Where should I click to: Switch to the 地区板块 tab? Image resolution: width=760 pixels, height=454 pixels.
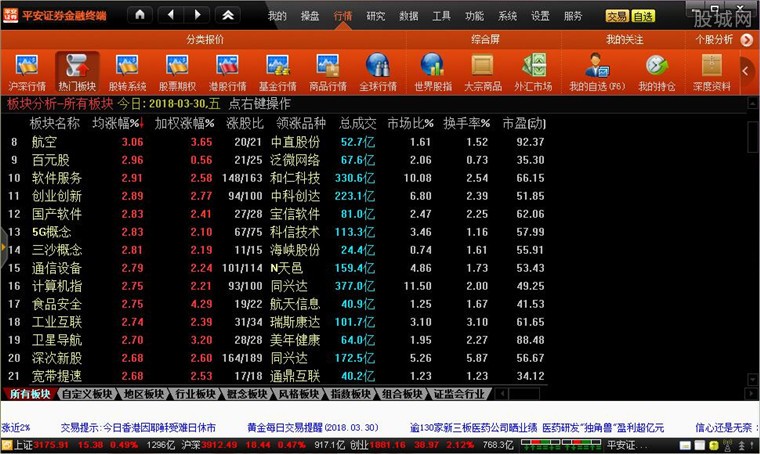144,394
